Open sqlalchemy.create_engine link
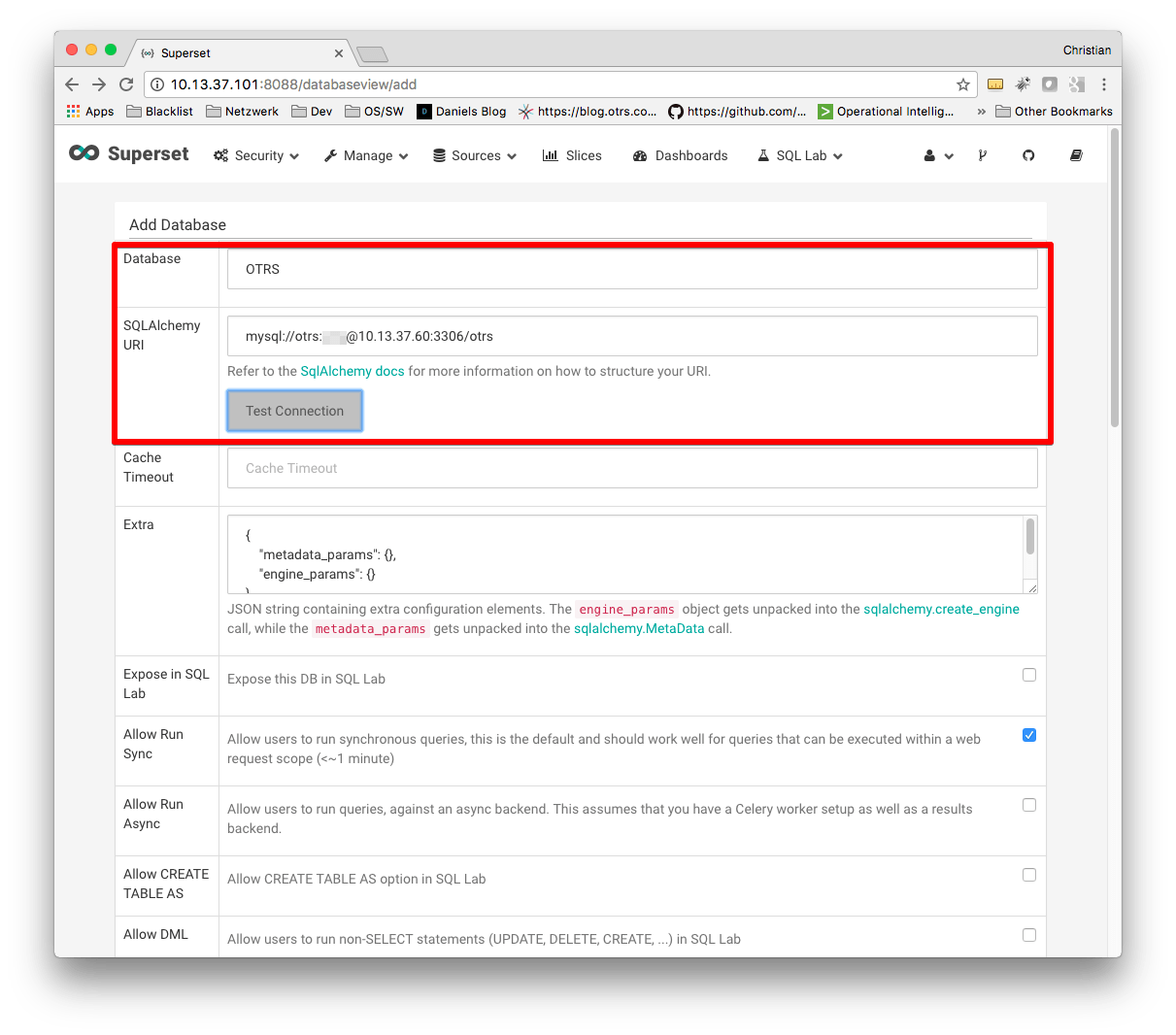This screenshot has width=1176, height=1035. point(941,609)
